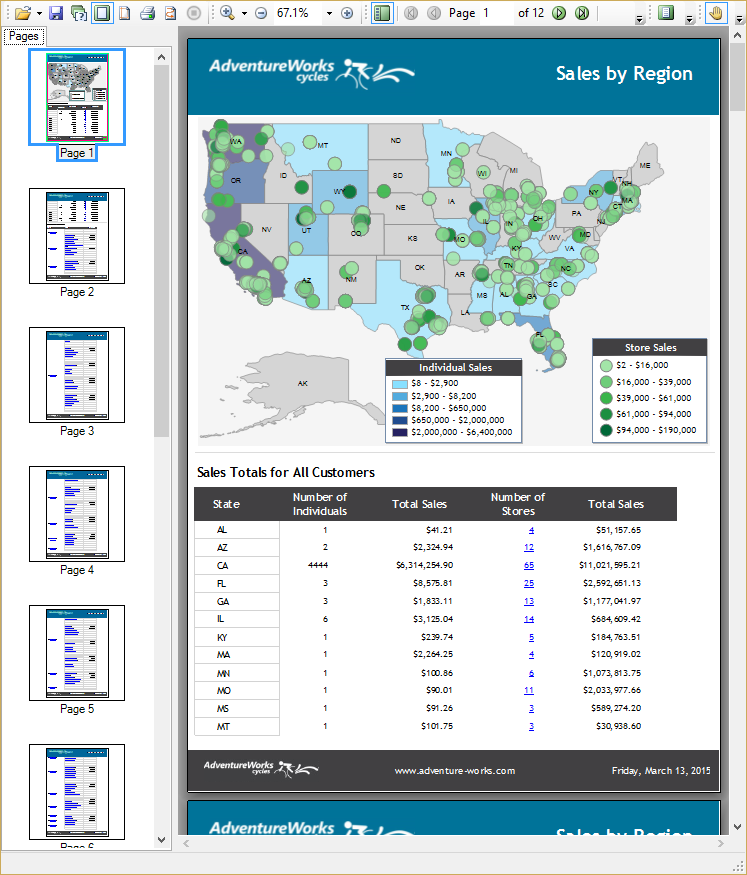The height and width of the screenshot is (875, 747).
Task: Expand overflow arrow next to document view icon
Action: (690, 20)
